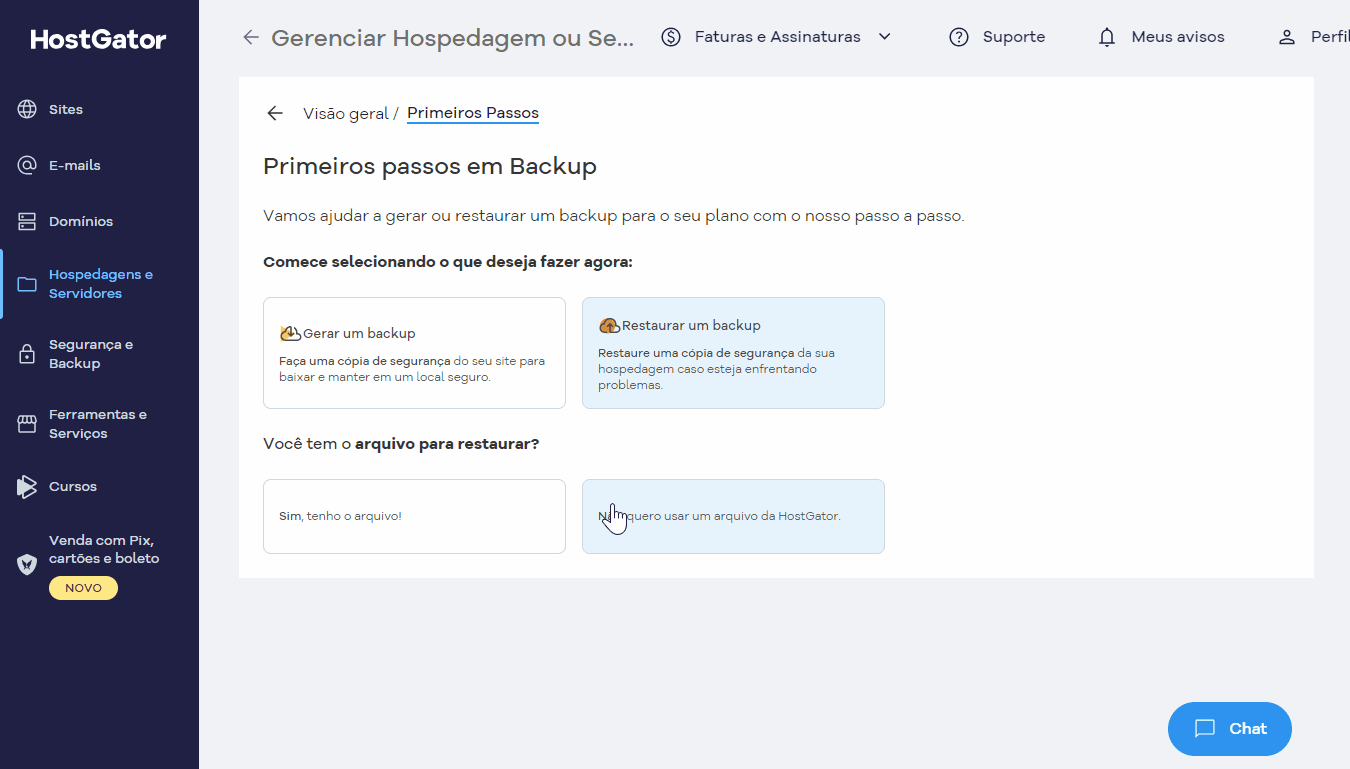
Task: Click the Restaurar um backup cloud icon
Action: pyautogui.click(x=609, y=325)
